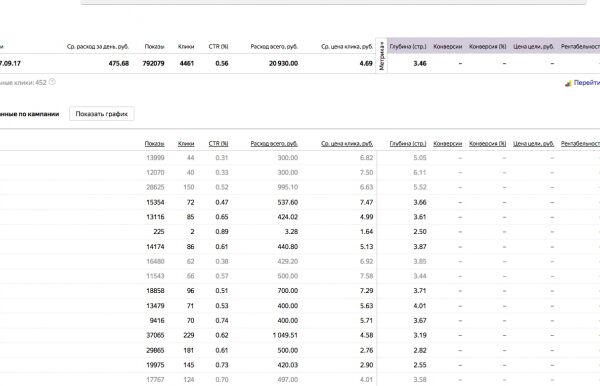This screenshot has width=600, height=386.
Task: Select impressions cell 18858
Action: click(155, 291)
